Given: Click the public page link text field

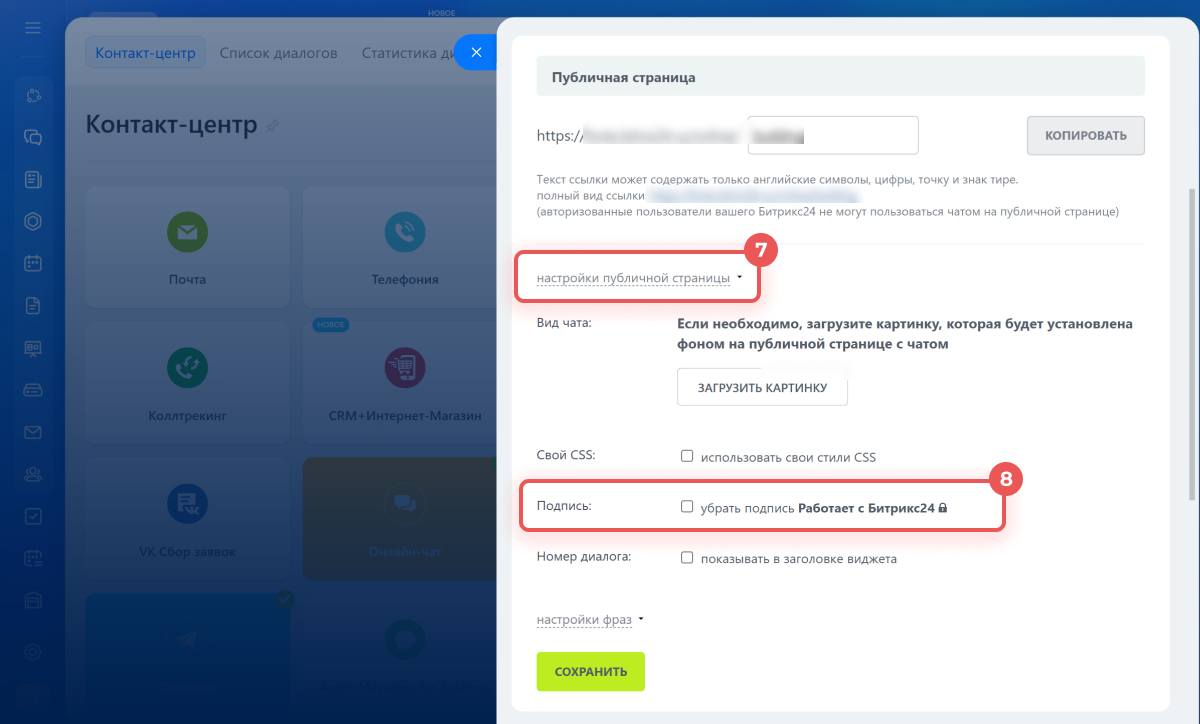Looking at the screenshot, I should pyautogui.click(x=833, y=135).
